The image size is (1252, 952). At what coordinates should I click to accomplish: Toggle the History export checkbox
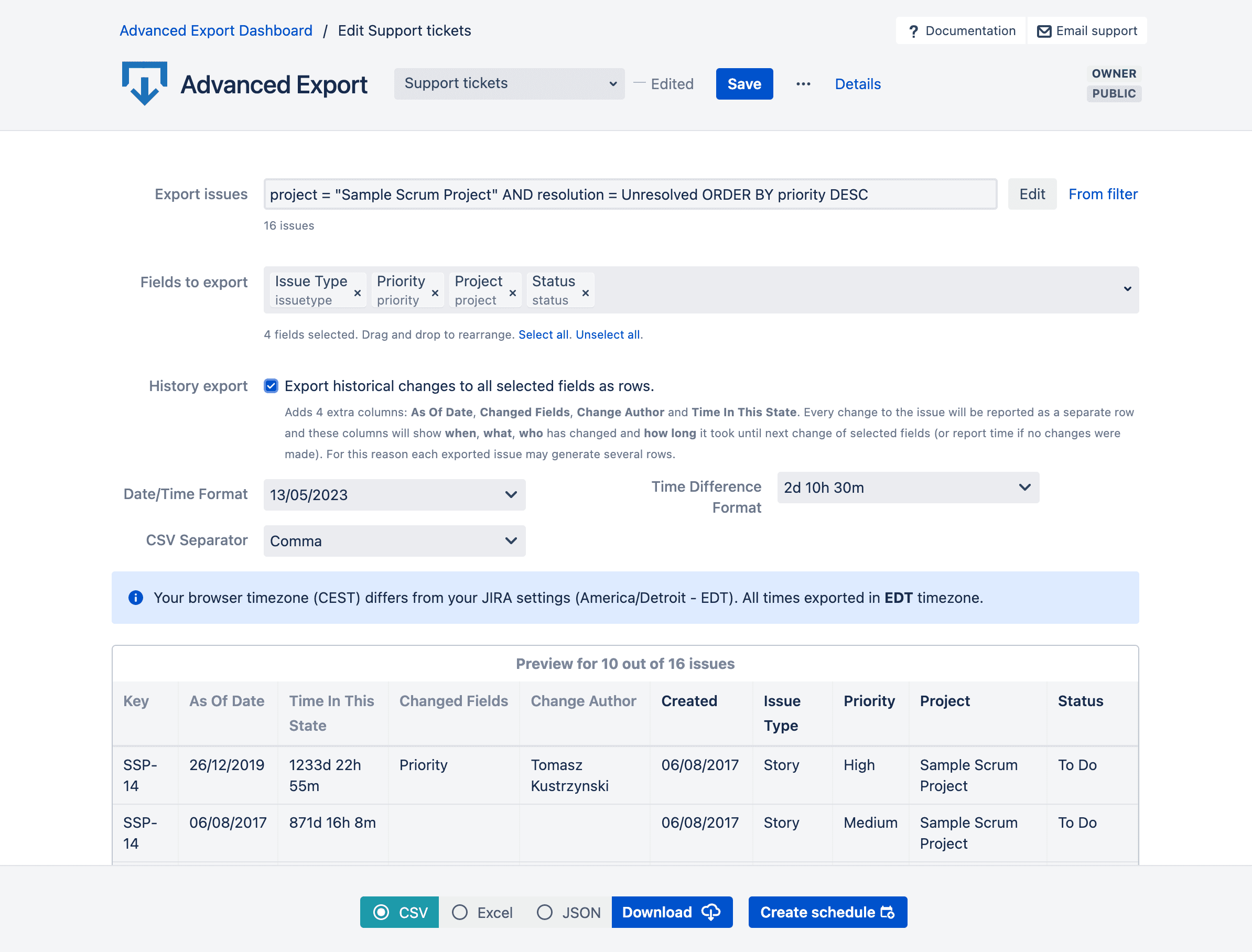coord(269,386)
